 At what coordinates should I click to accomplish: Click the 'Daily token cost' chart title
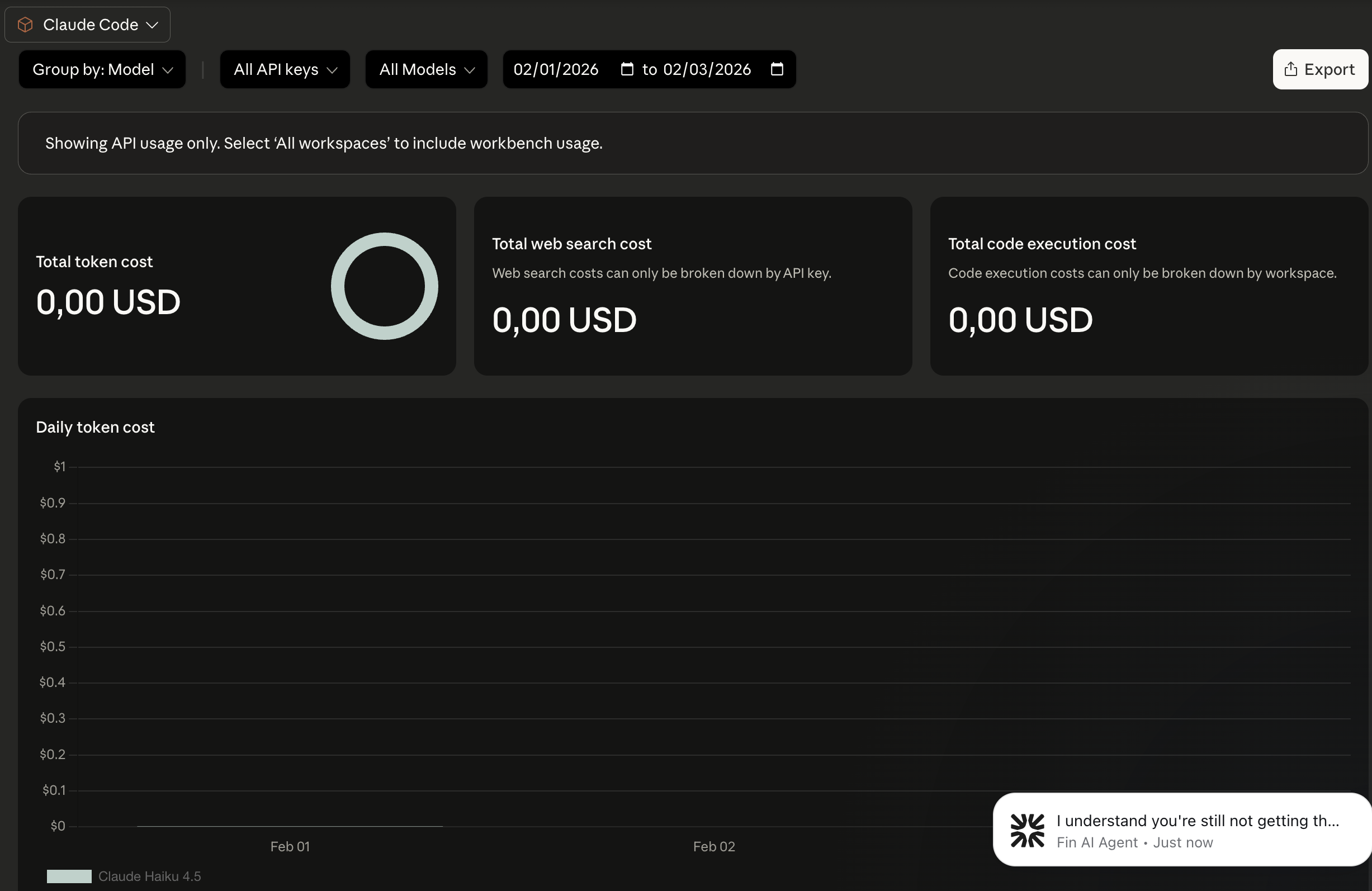click(x=95, y=427)
